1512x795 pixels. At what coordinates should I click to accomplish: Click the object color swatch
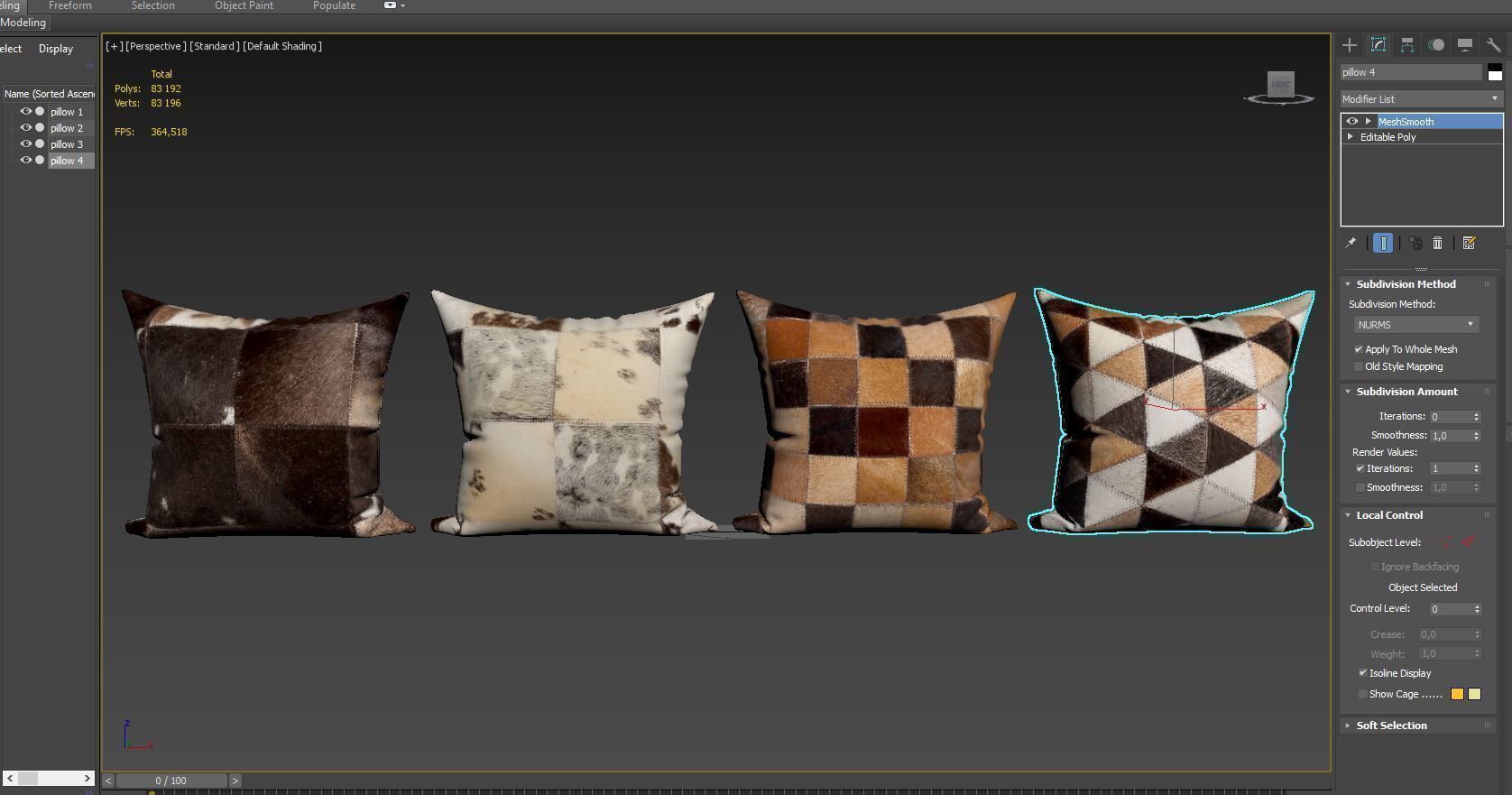[1495, 72]
